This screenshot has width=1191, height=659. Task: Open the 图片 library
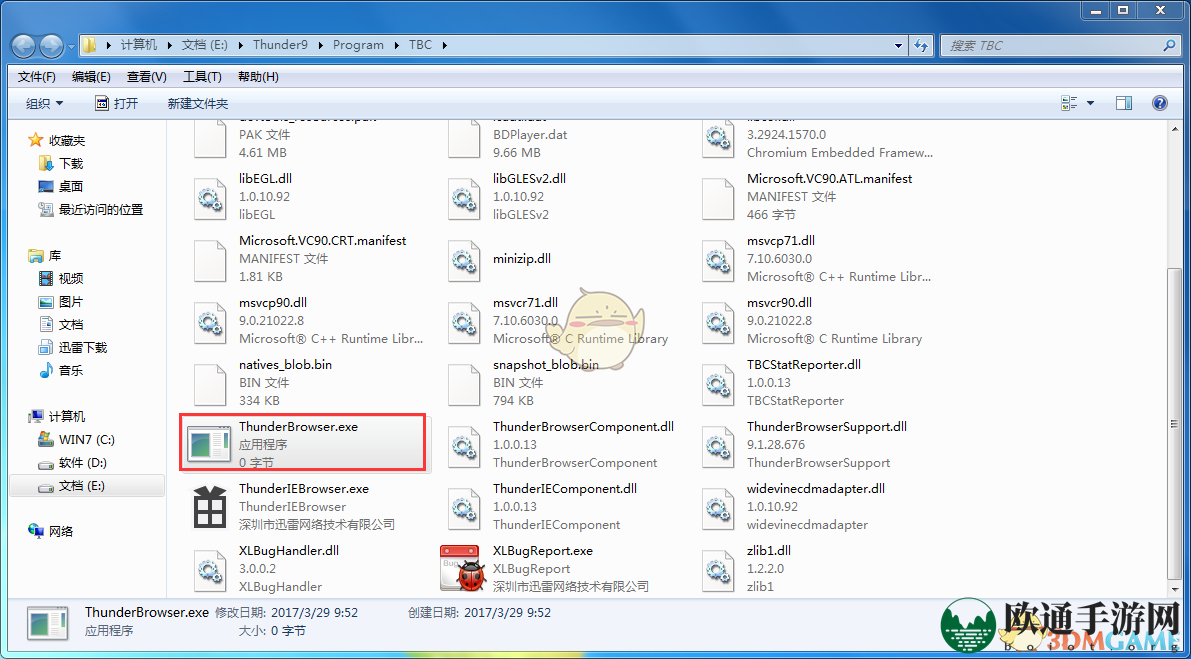71,301
